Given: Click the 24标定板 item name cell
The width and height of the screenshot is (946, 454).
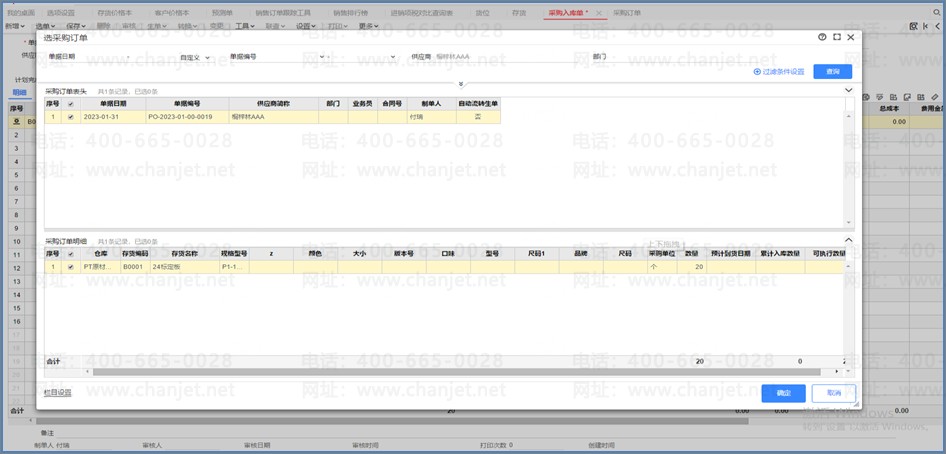Looking at the screenshot, I should click(185, 267).
